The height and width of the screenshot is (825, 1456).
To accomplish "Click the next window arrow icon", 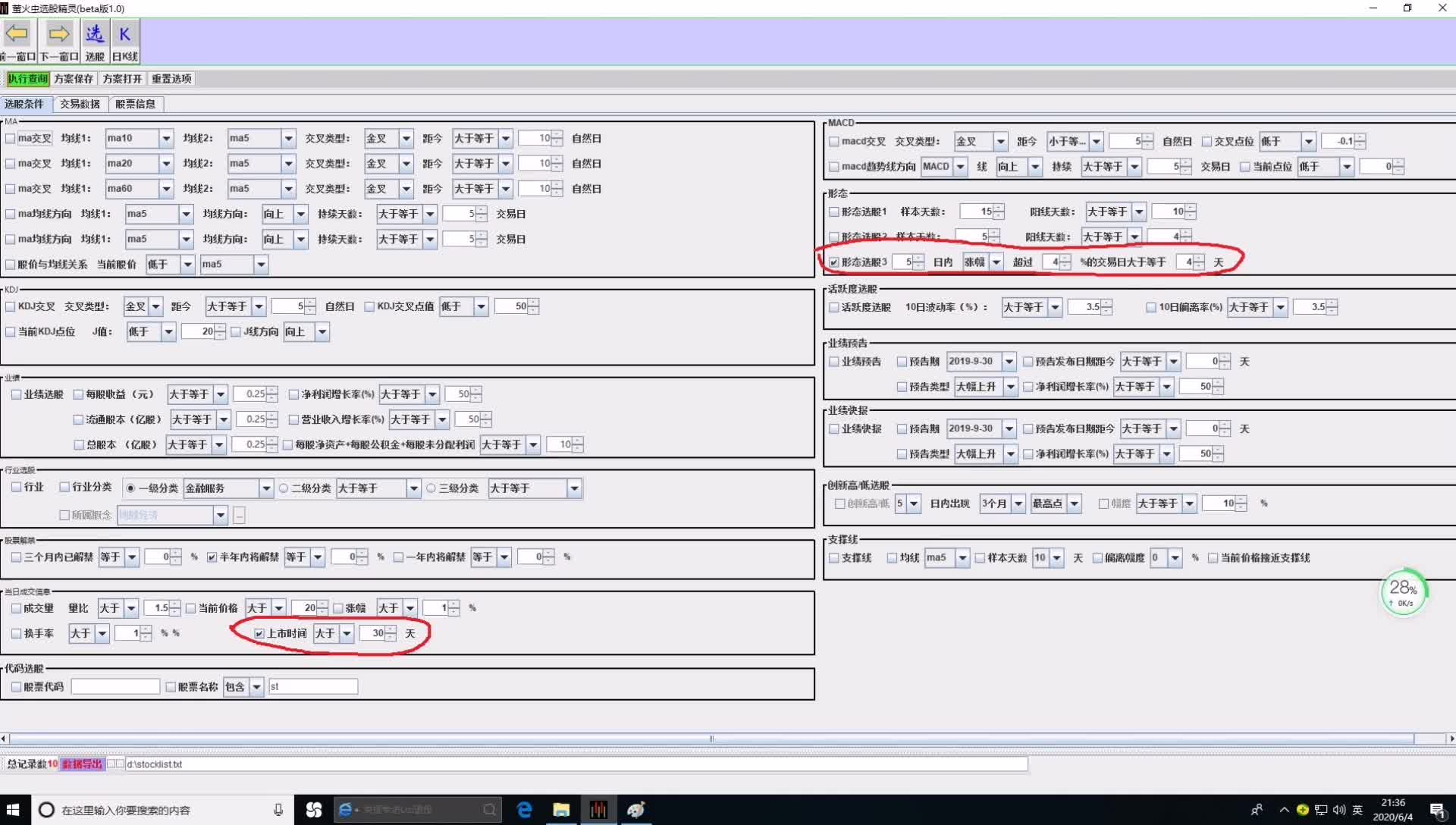I will point(58,34).
